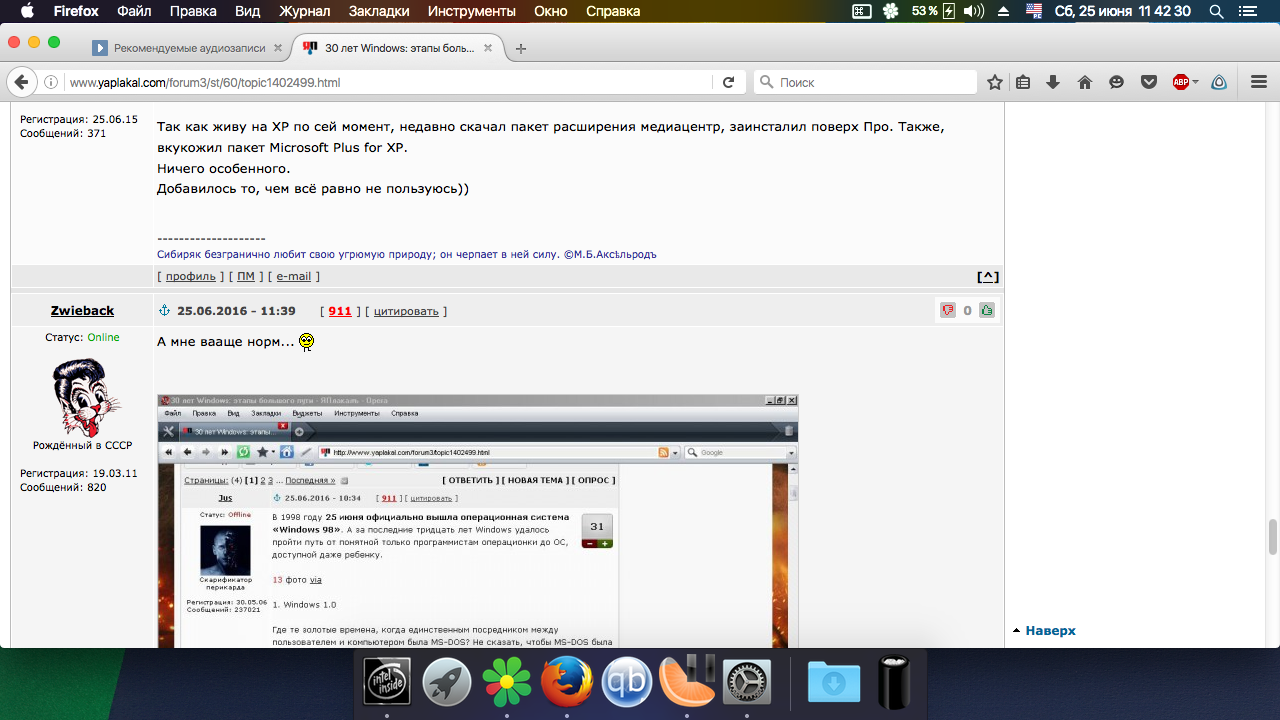Open the Правка menu
Viewport: 1280px width, 720px height.
tap(194, 11)
